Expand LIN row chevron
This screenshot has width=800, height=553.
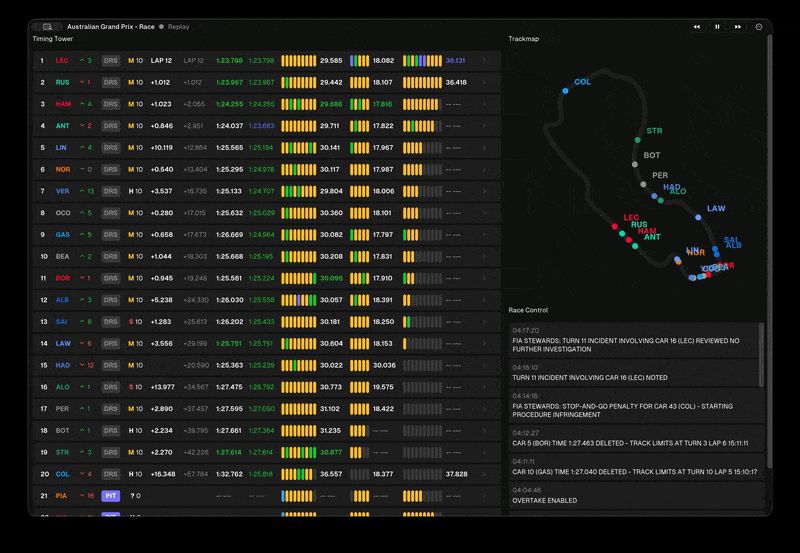[x=484, y=147]
